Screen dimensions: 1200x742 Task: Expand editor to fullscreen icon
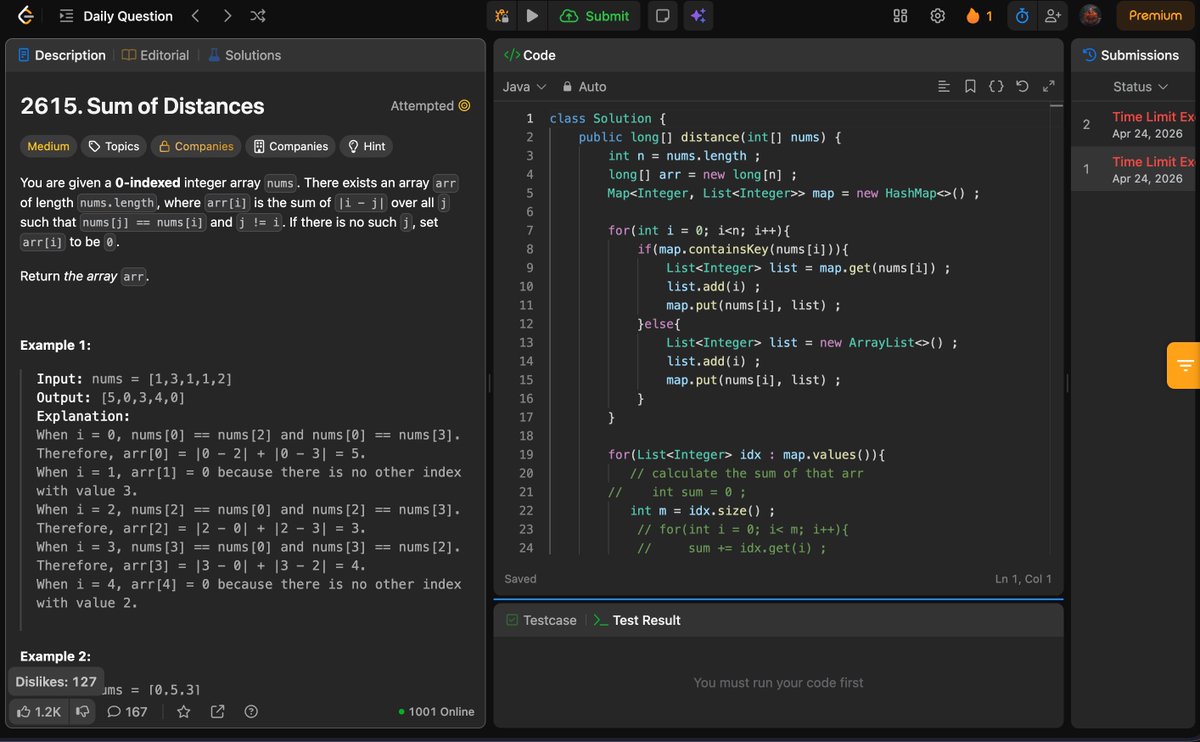[x=1048, y=87]
